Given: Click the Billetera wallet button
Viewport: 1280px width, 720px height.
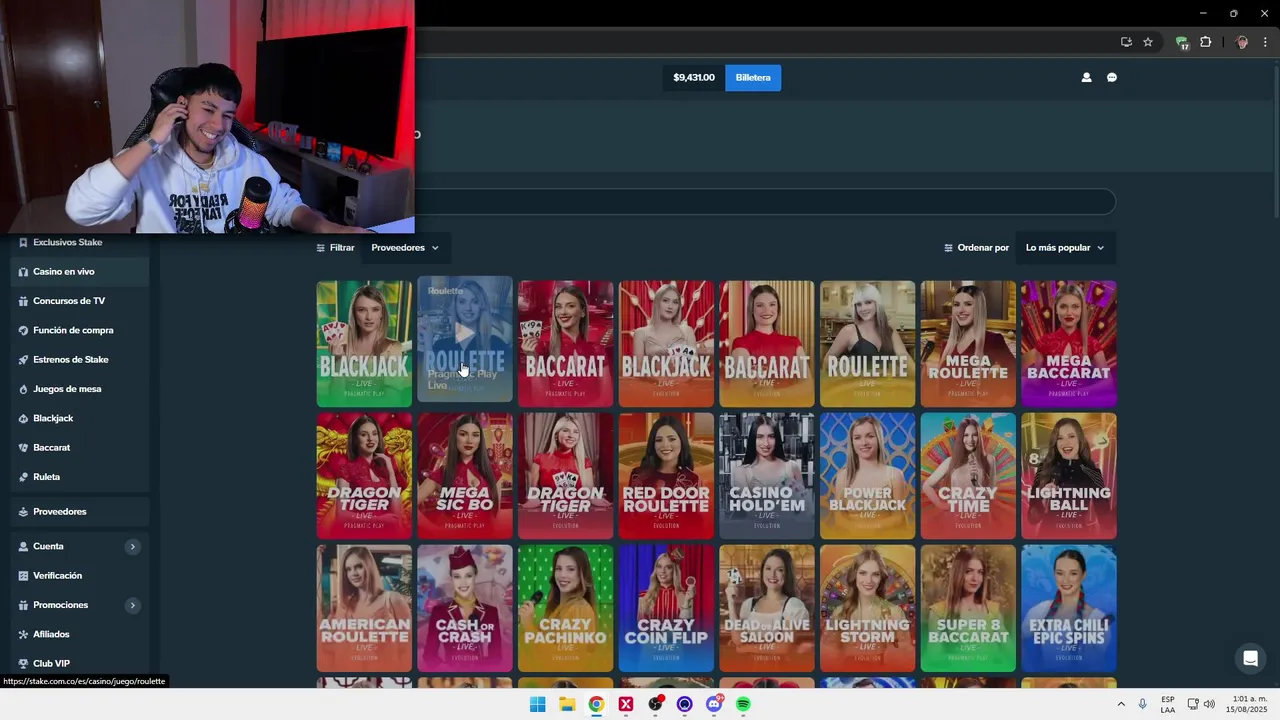Looking at the screenshot, I should [753, 78].
